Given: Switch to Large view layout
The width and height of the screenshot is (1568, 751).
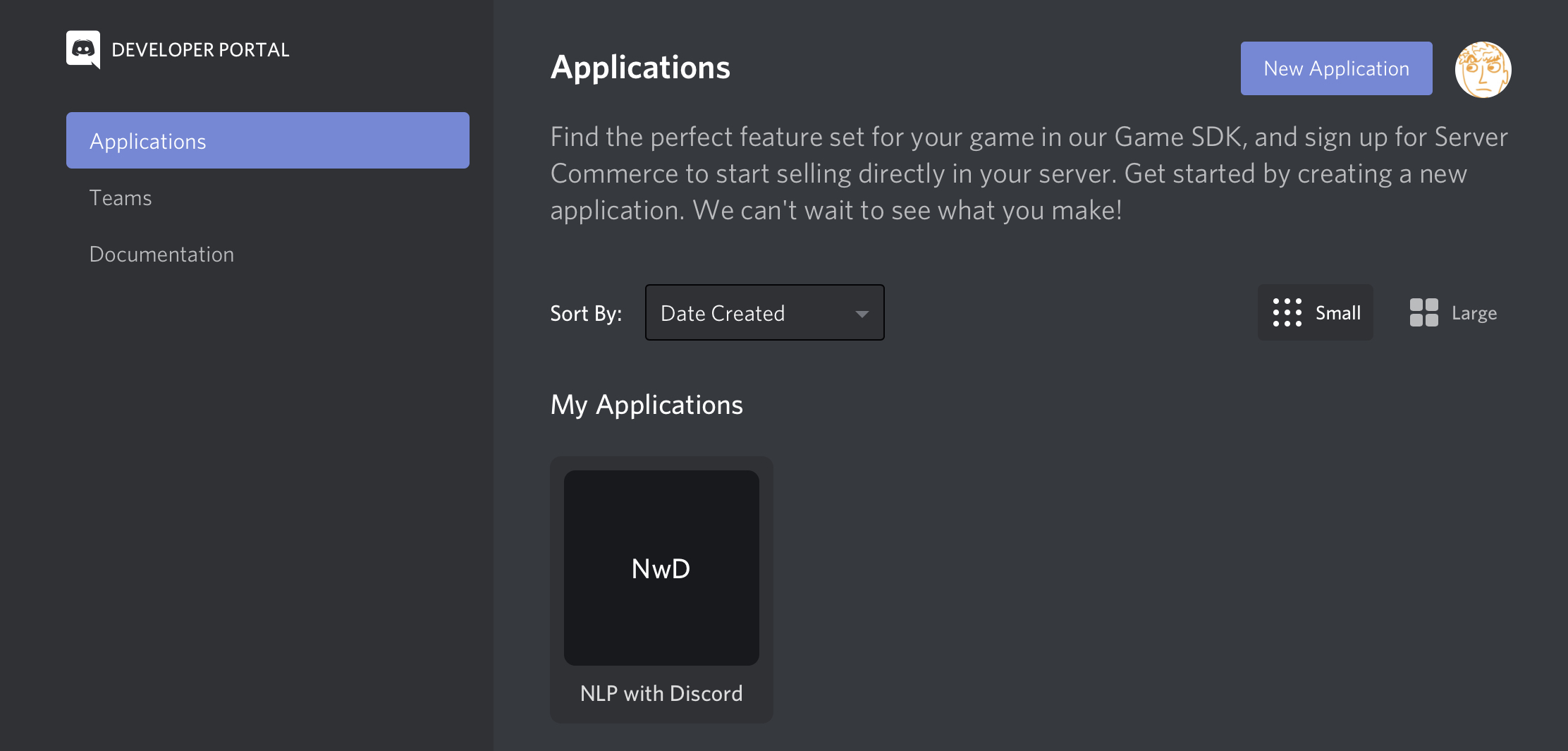Looking at the screenshot, I should [x=1453, y=312].
